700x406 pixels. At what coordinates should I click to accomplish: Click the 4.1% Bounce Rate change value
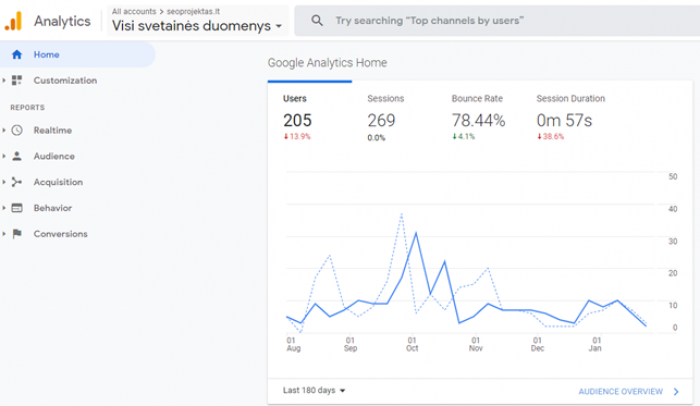click(x=464, y=136)
